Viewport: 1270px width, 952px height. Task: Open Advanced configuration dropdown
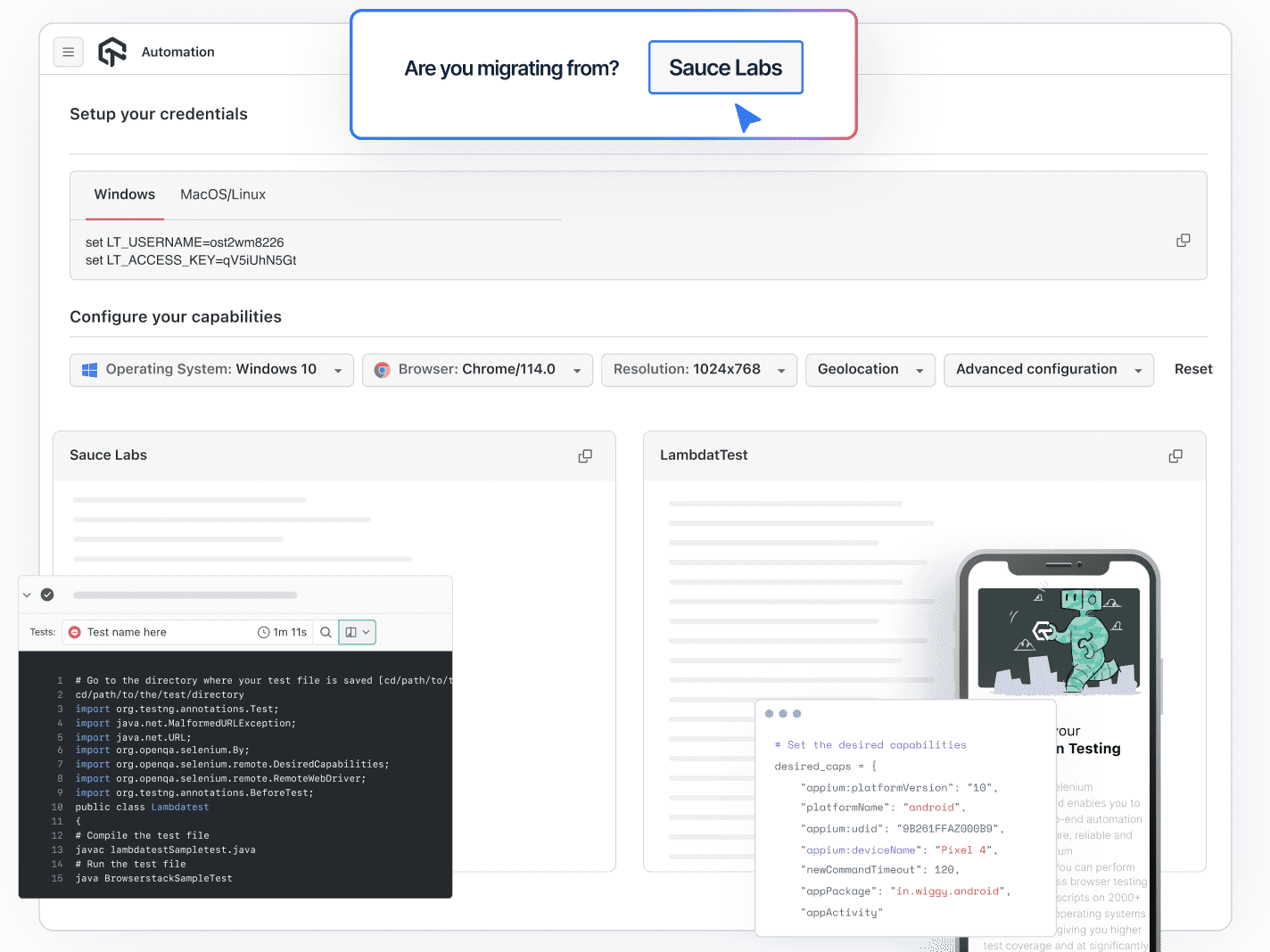(x=1048, y=370)
